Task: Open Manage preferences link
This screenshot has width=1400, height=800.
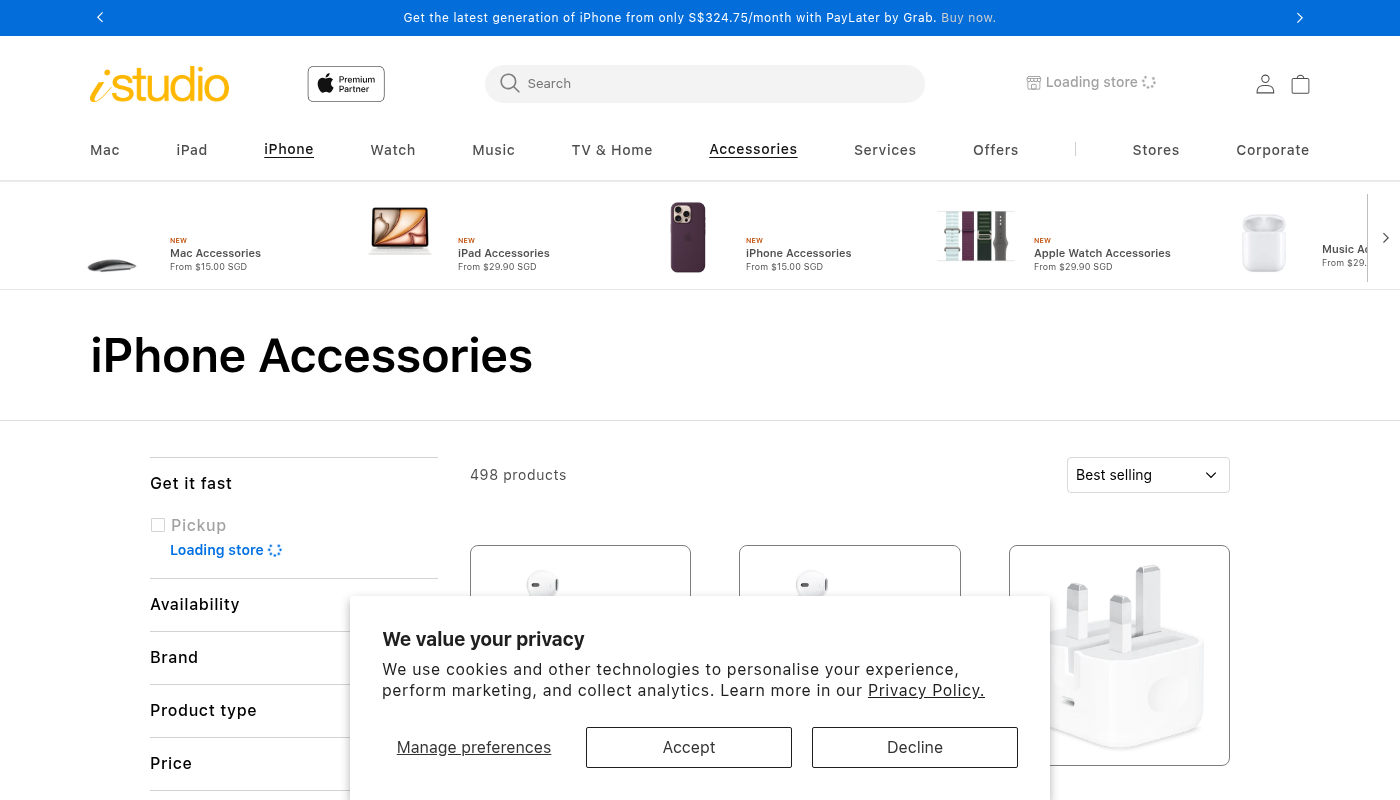Action: point(474,747)
